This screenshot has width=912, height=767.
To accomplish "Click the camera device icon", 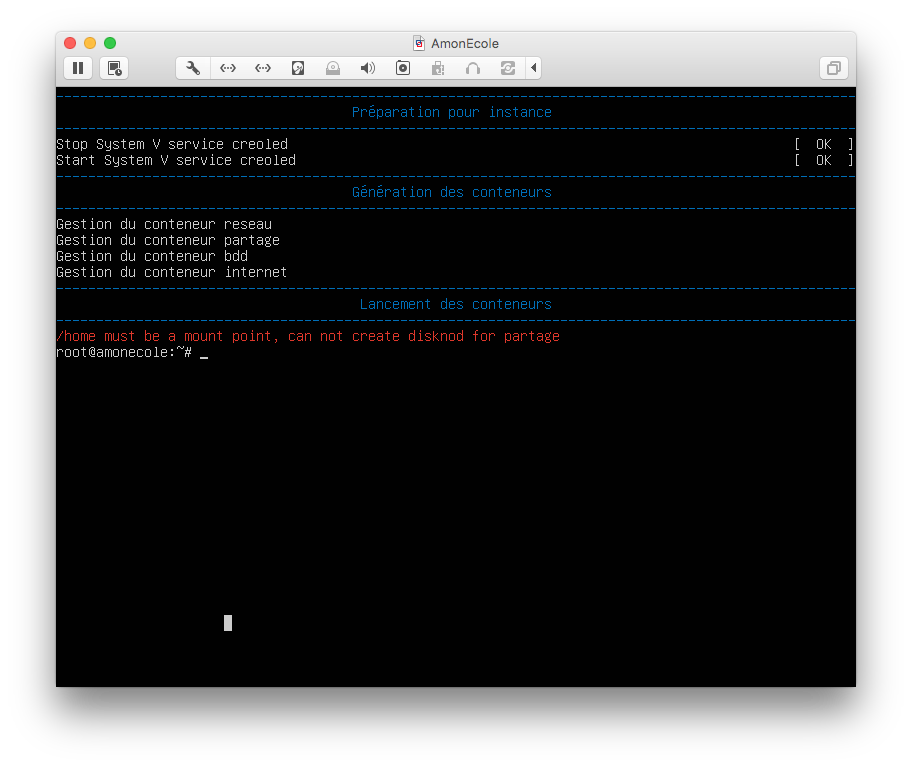I will pyautogui.click(x=403, y=68).
